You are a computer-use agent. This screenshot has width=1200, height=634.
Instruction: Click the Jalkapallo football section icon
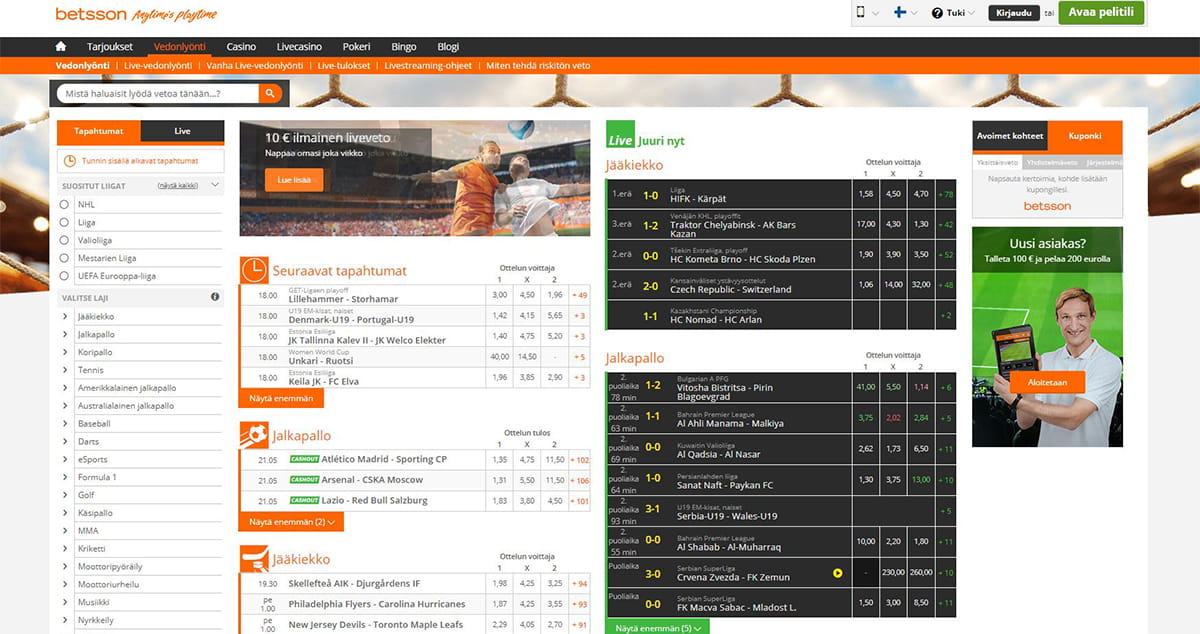click(x=254, y=435)
